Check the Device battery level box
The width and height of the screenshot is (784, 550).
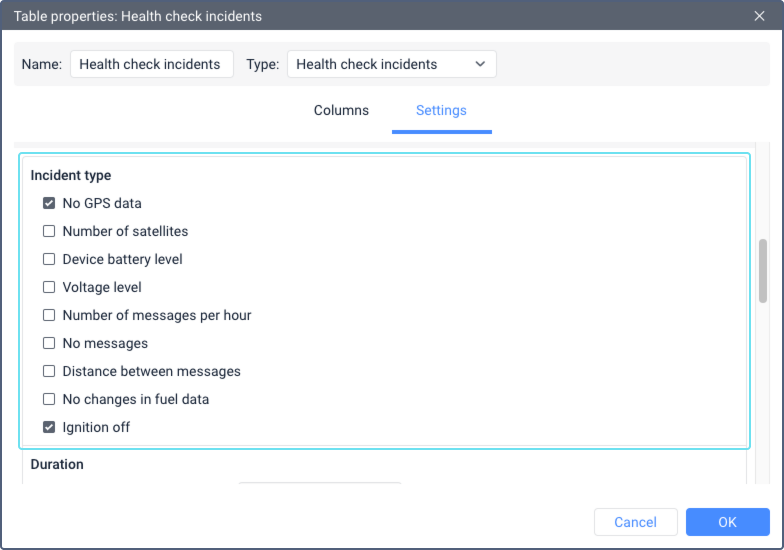49,259
